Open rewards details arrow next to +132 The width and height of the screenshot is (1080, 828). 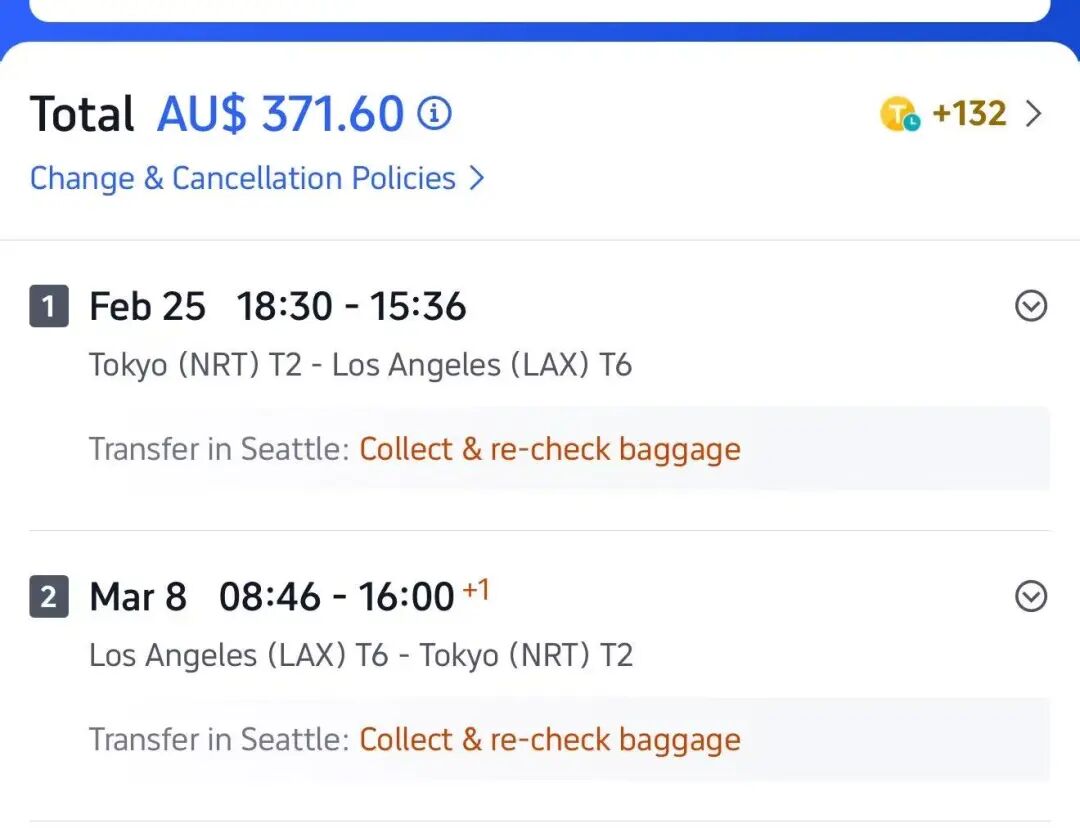(x=1034, y=114)
